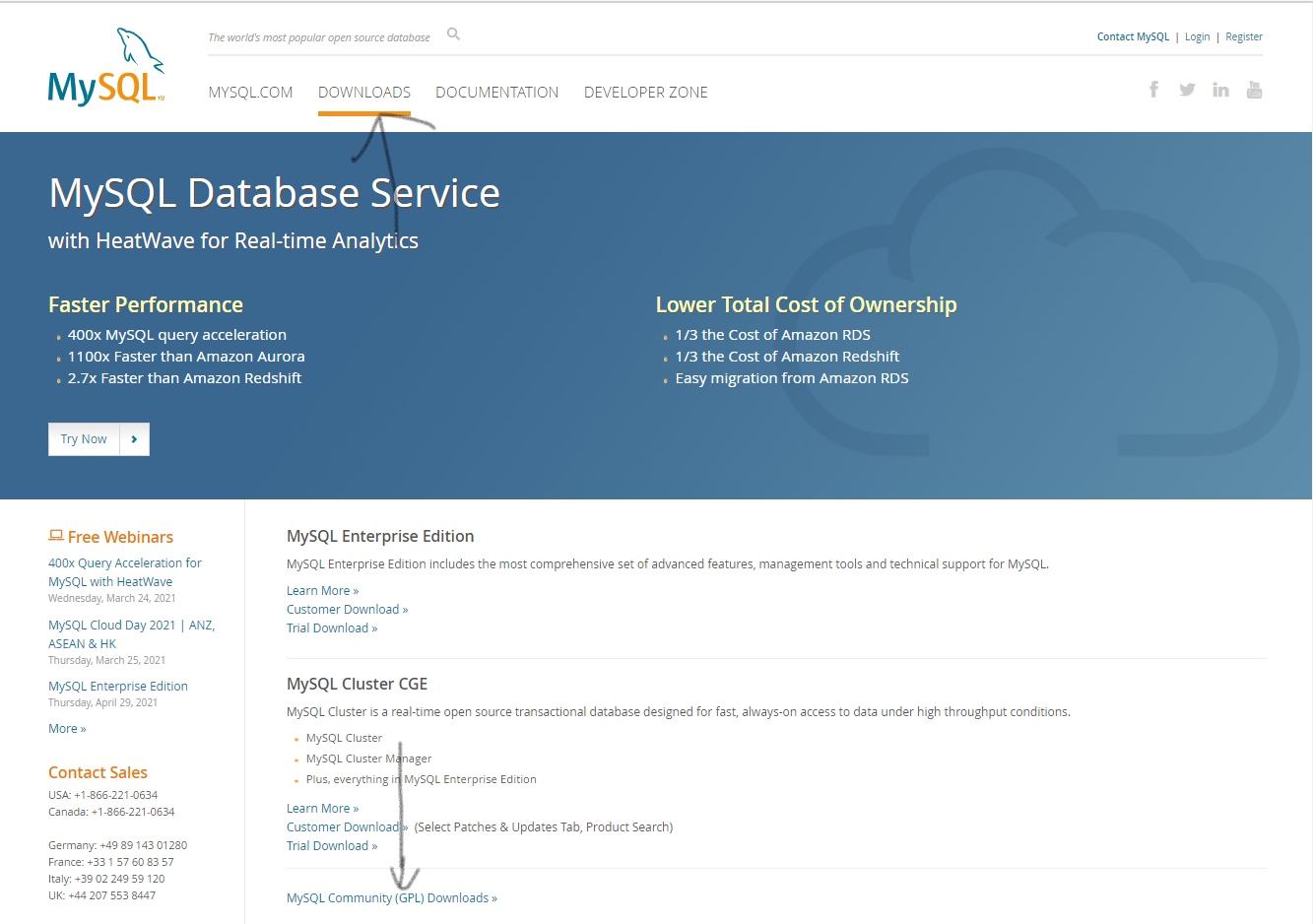Click 'with HeatWave for Real-time Analytics' subtitle
This screenshot has width=1313, height=924.
point(233,241)
